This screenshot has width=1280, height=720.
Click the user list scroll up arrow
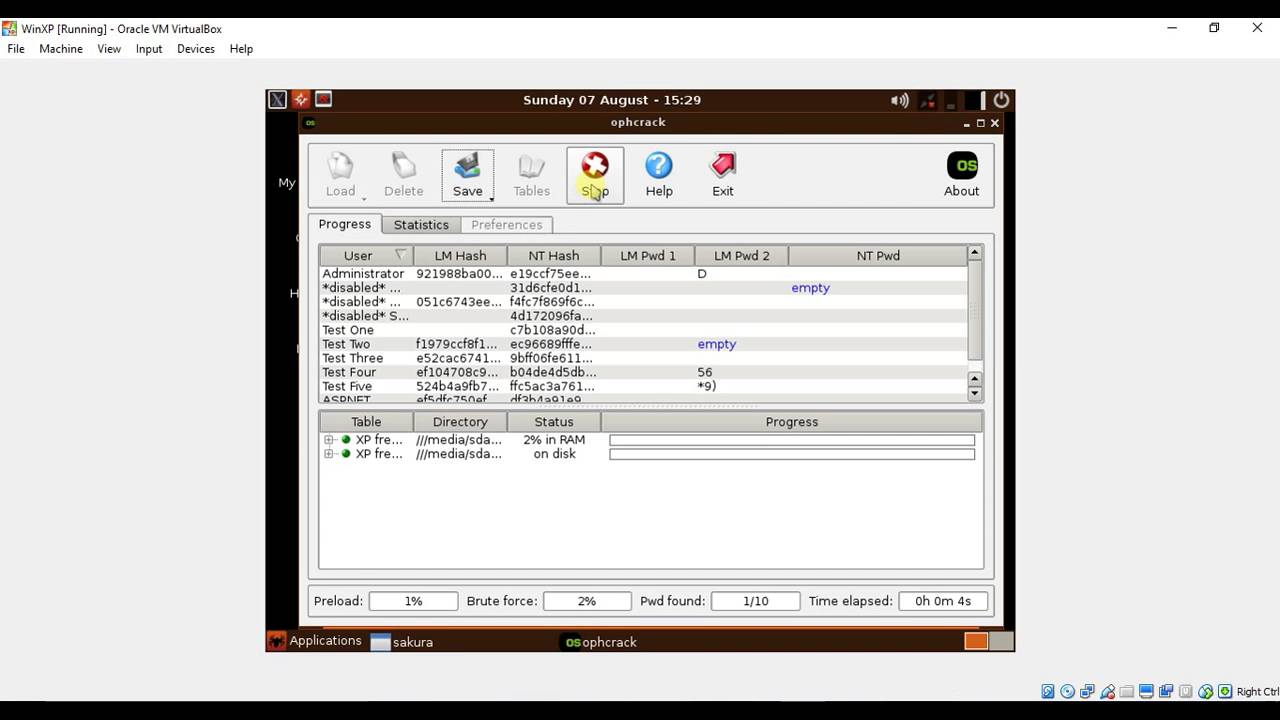[975, 253]
